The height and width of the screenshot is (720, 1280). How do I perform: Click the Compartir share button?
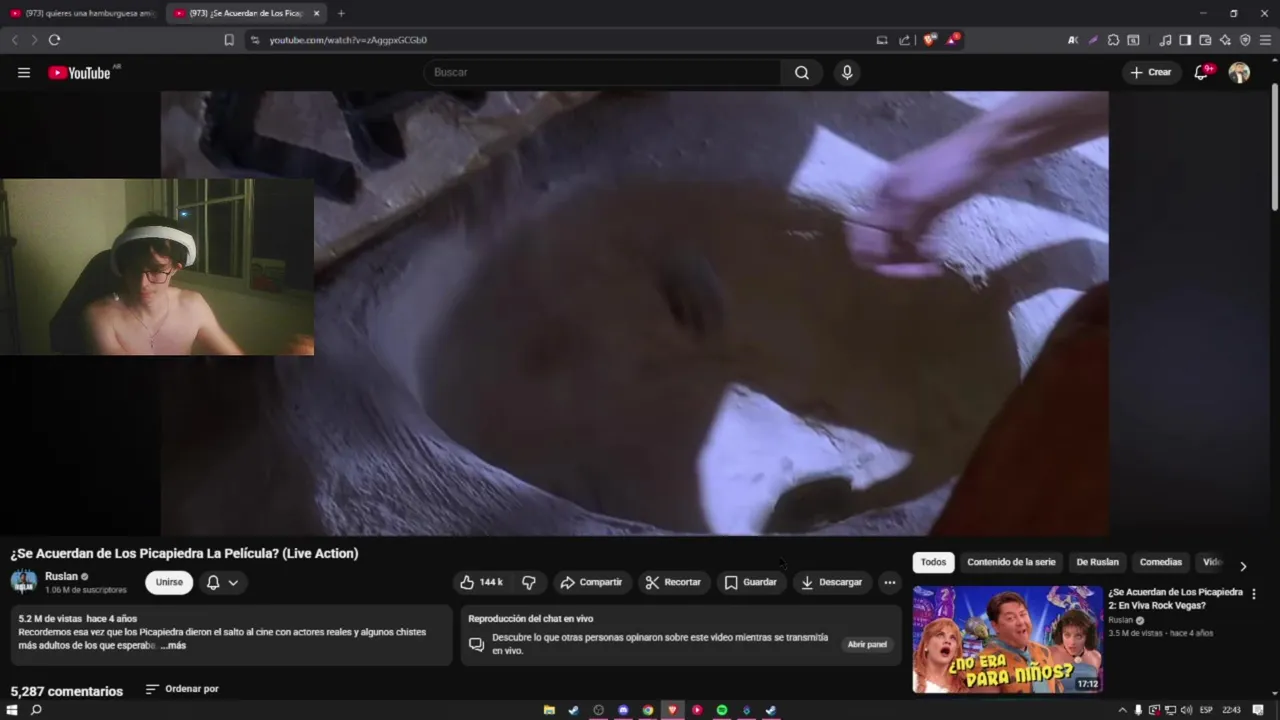[x=591, y=582]
